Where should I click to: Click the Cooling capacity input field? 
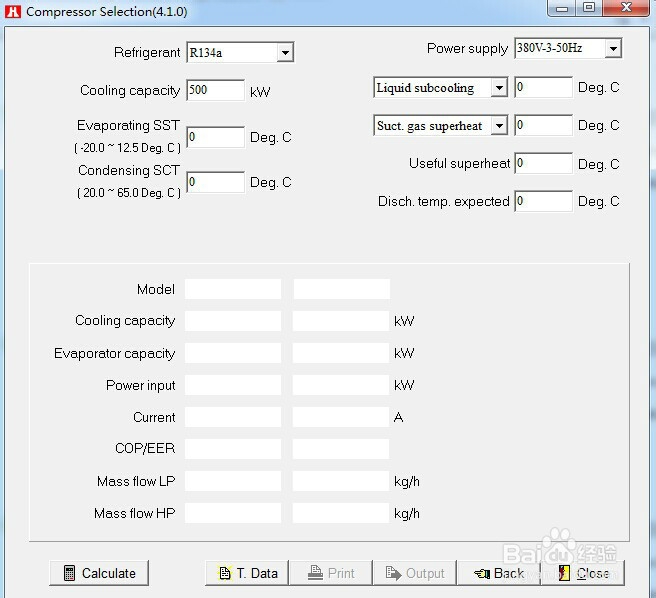click(x=215, y=90)
